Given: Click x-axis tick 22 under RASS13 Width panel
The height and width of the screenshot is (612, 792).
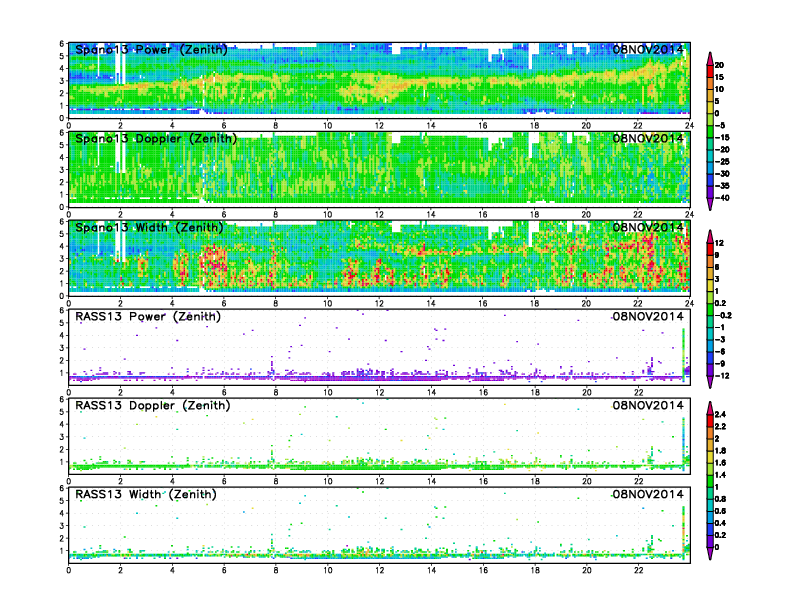Looking at the screenshot, I should (x=638, y=571).
